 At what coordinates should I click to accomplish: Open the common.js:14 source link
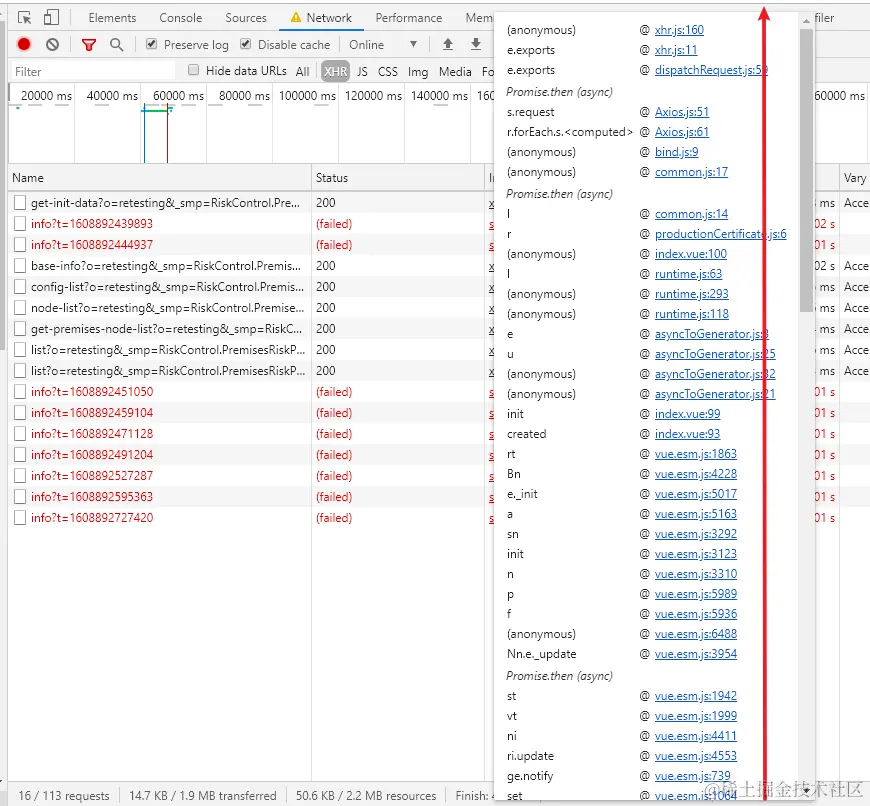(691, 214)
